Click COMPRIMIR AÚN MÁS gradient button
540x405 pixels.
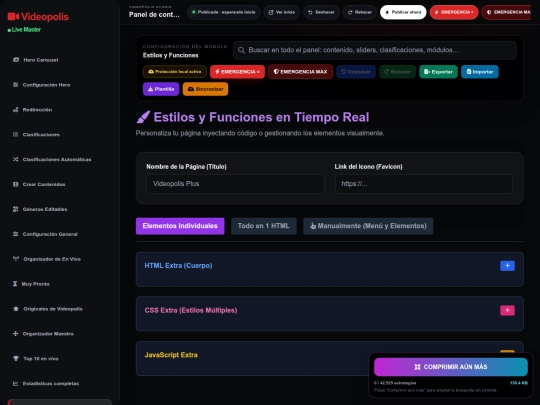tap(451, 367)
